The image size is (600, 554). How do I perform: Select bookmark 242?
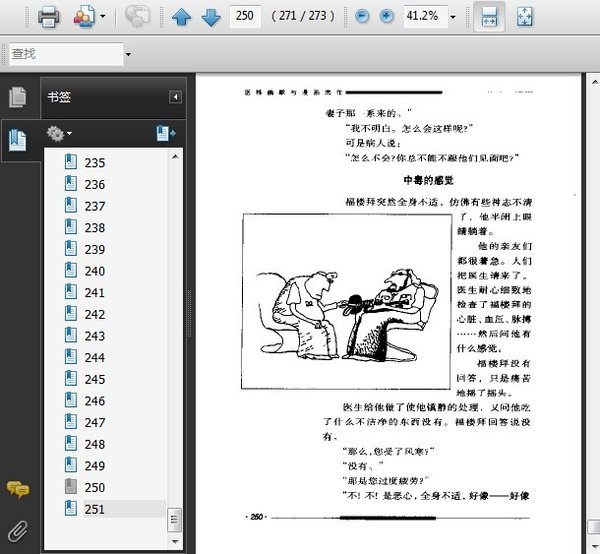pos(95,314)
